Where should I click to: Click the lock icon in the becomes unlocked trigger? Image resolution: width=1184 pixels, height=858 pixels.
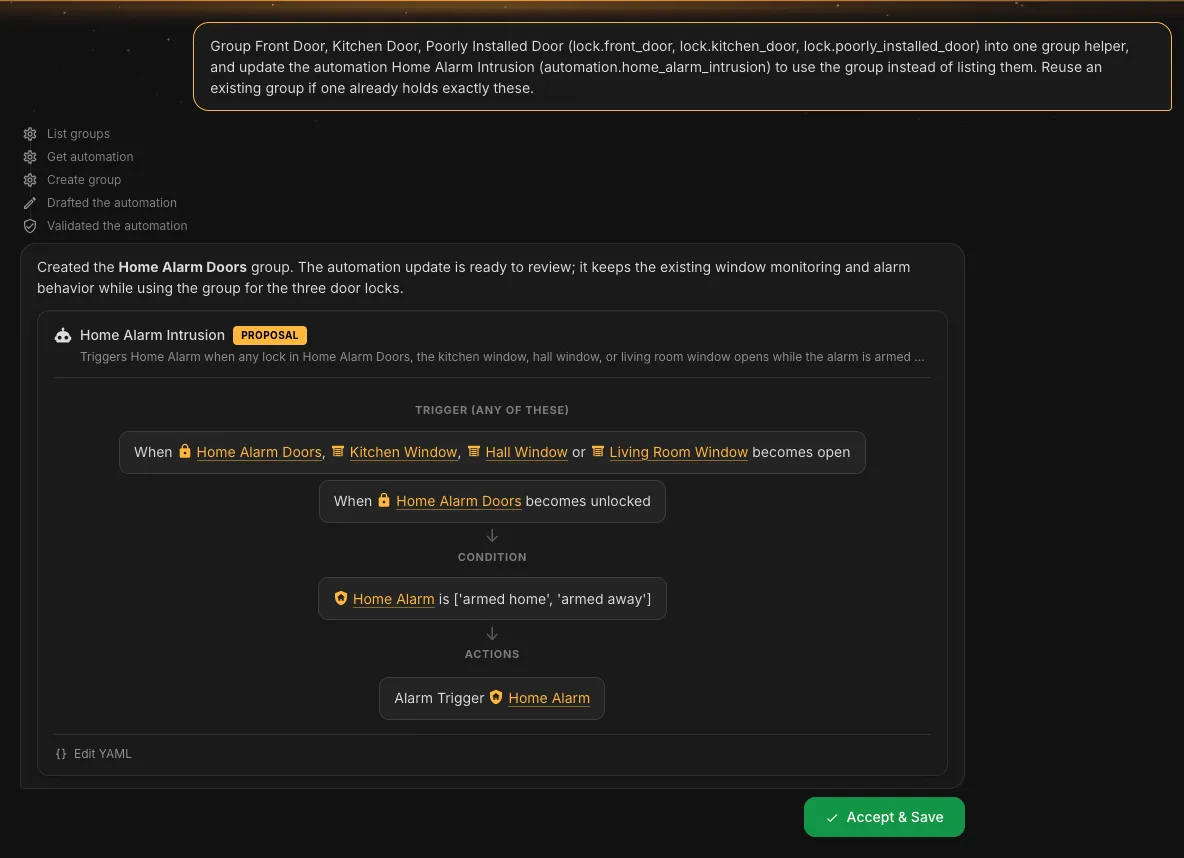coord(384,500)
